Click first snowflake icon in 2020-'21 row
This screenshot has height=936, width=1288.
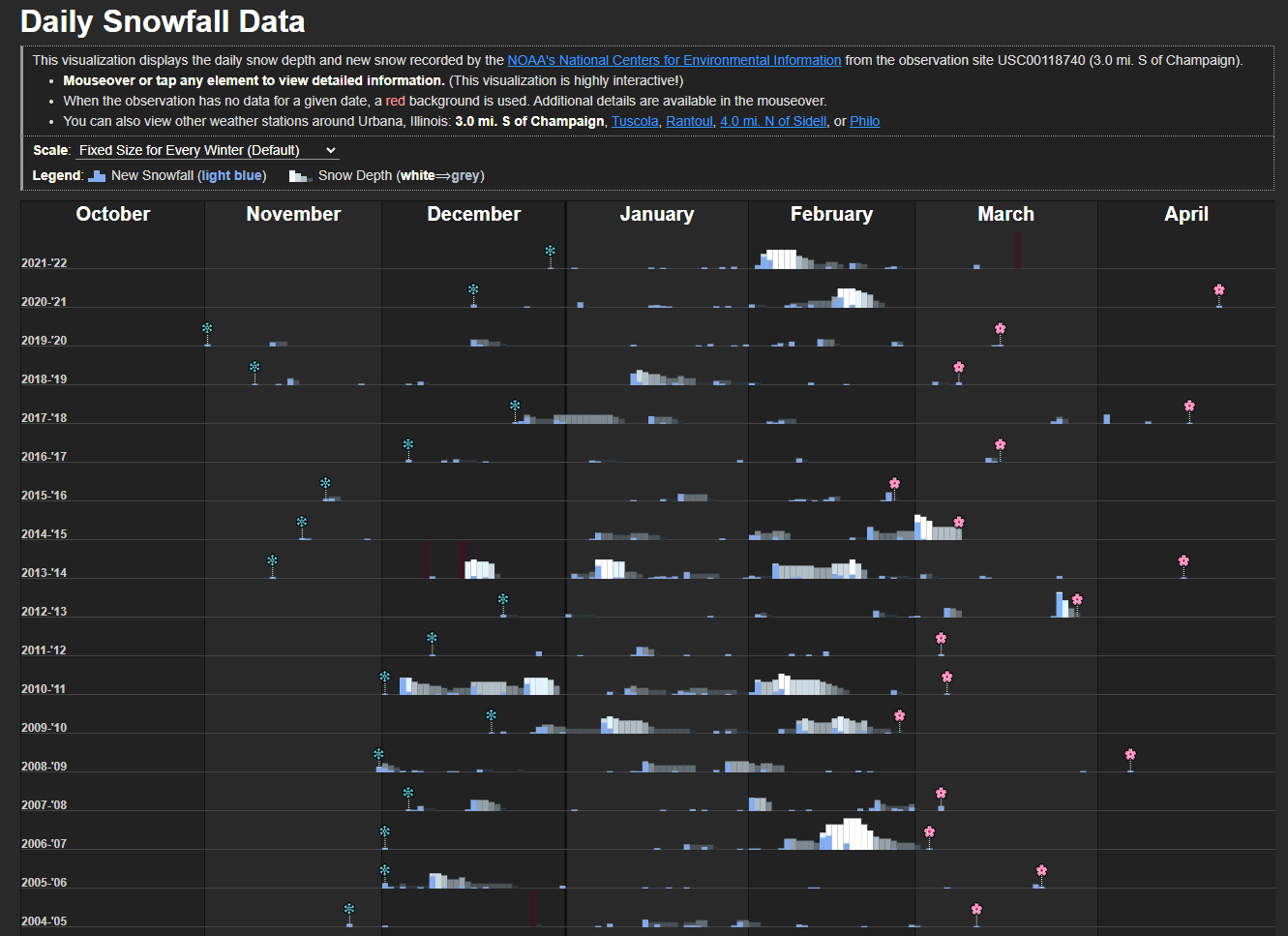click(473, 290)
